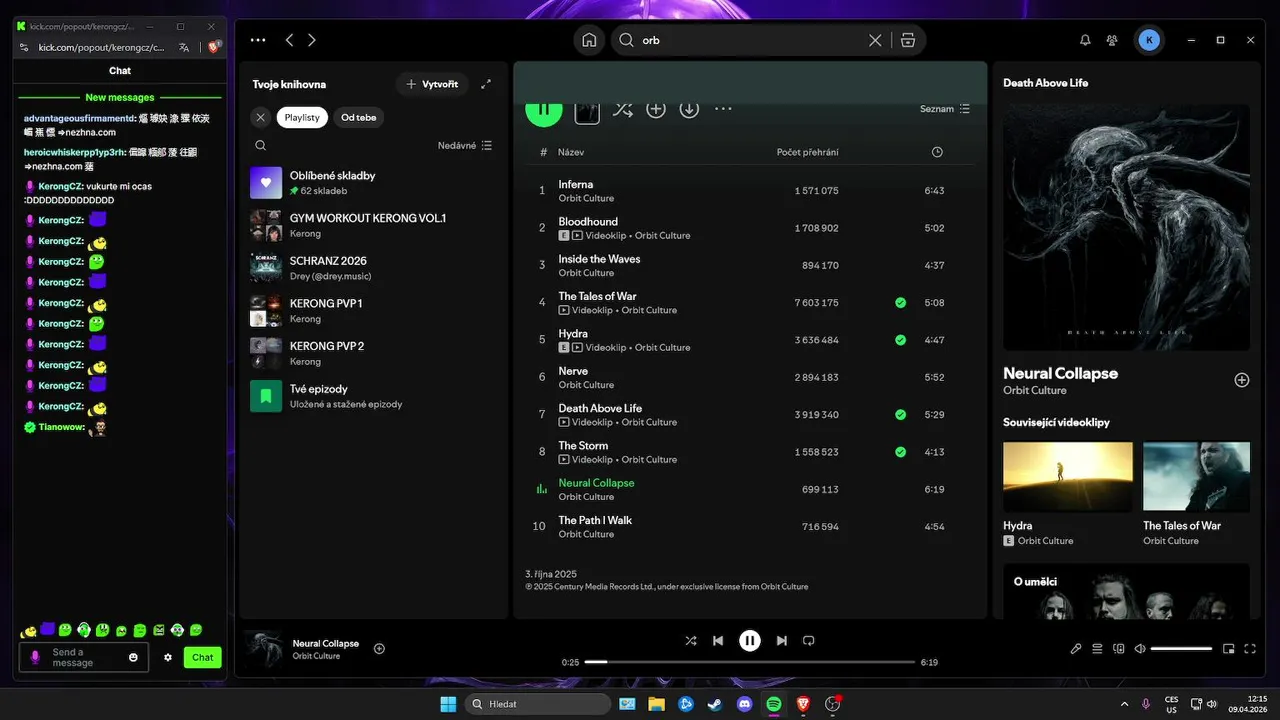The width and height of the screenshot is (1280, 720).
Task: Open the Seznam view dropdown
Action: [945, 109]
